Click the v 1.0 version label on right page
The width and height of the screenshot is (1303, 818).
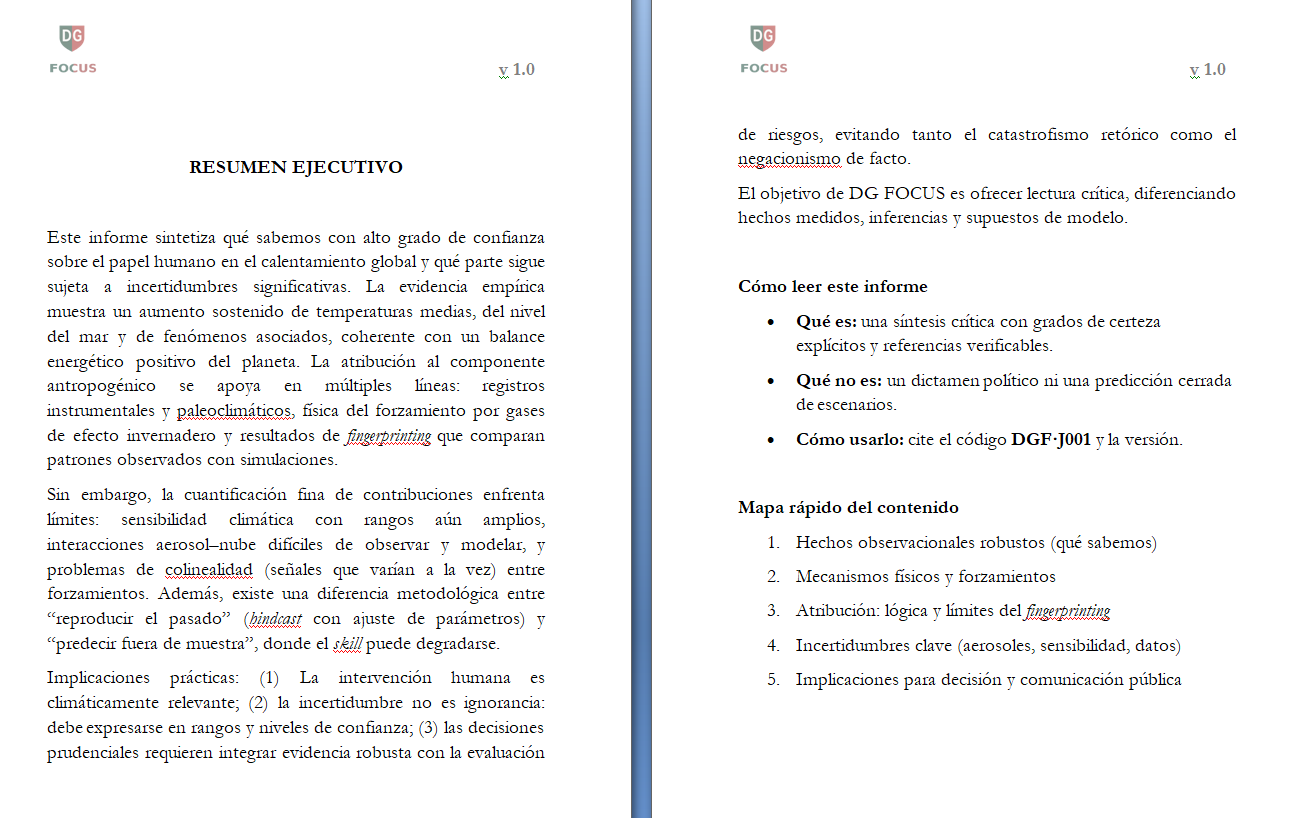(x=1207, y=69)
